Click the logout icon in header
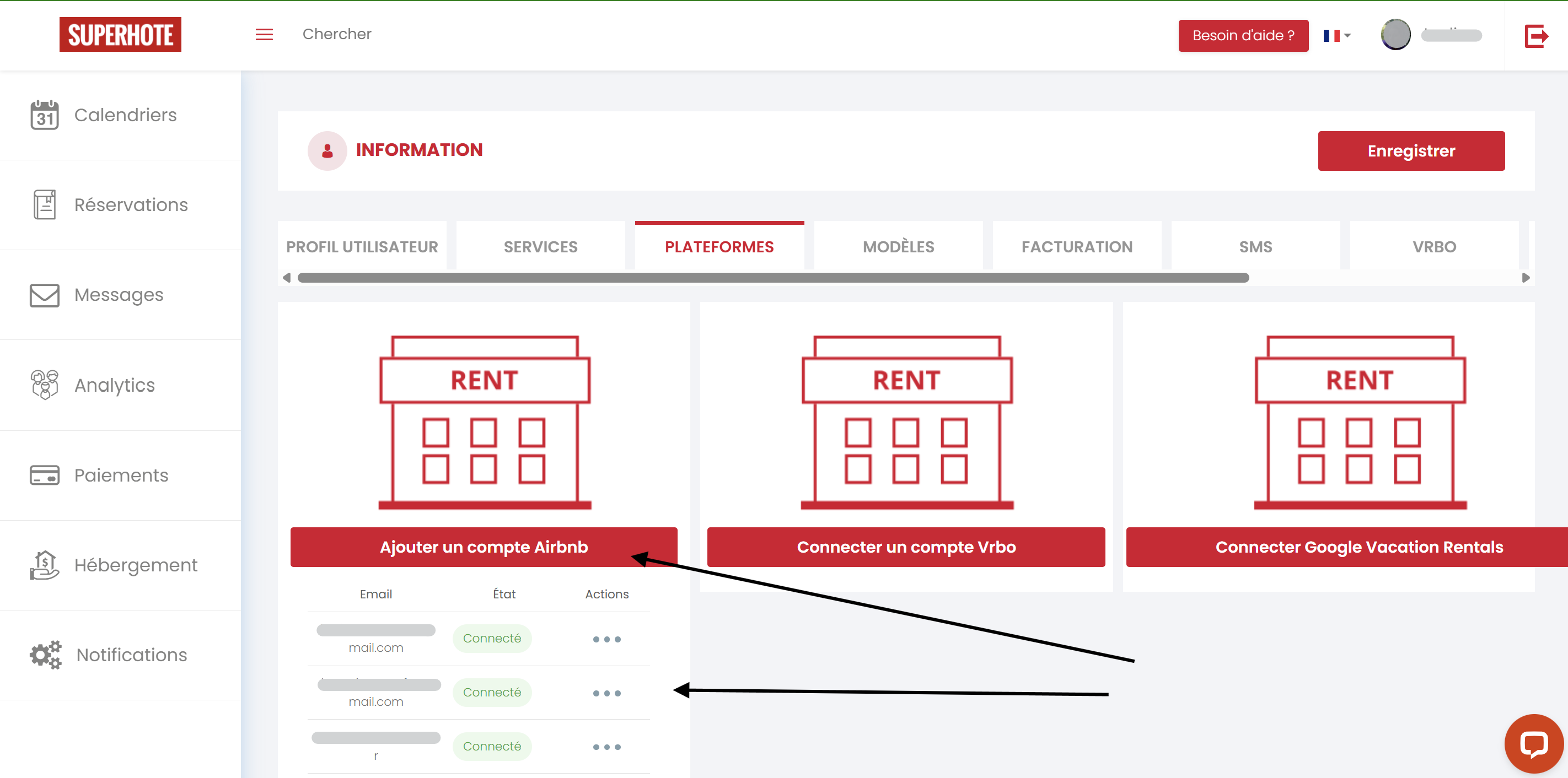This screenshot has width=1568, height=778. 1535,35
